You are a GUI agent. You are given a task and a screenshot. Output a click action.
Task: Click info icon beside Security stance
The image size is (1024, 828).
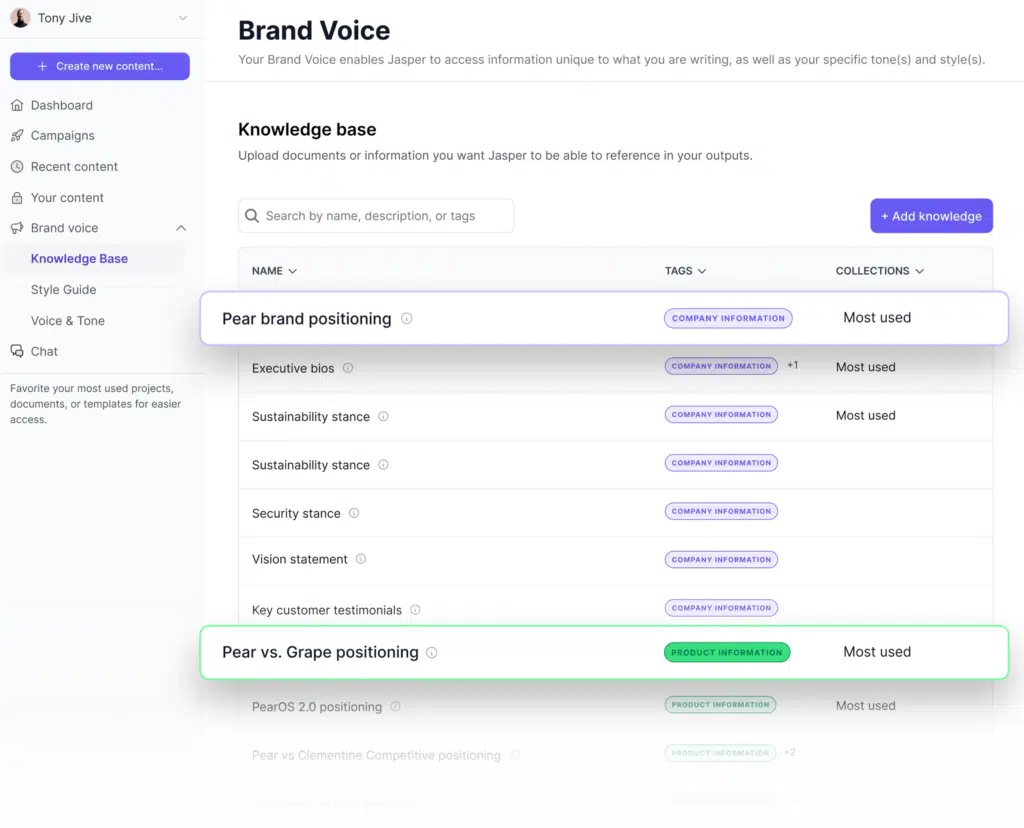pyautogui.click(x=354, y=513)
